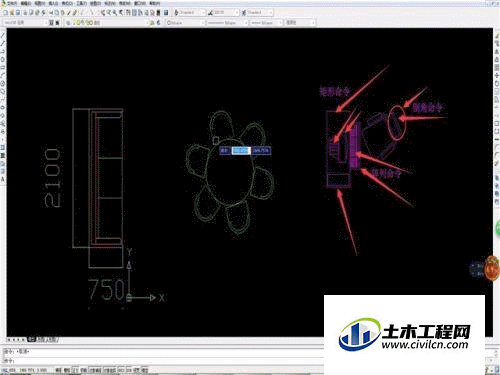
Task: Switch to the 模型 model tab
Action: click(x=32, y=340)
